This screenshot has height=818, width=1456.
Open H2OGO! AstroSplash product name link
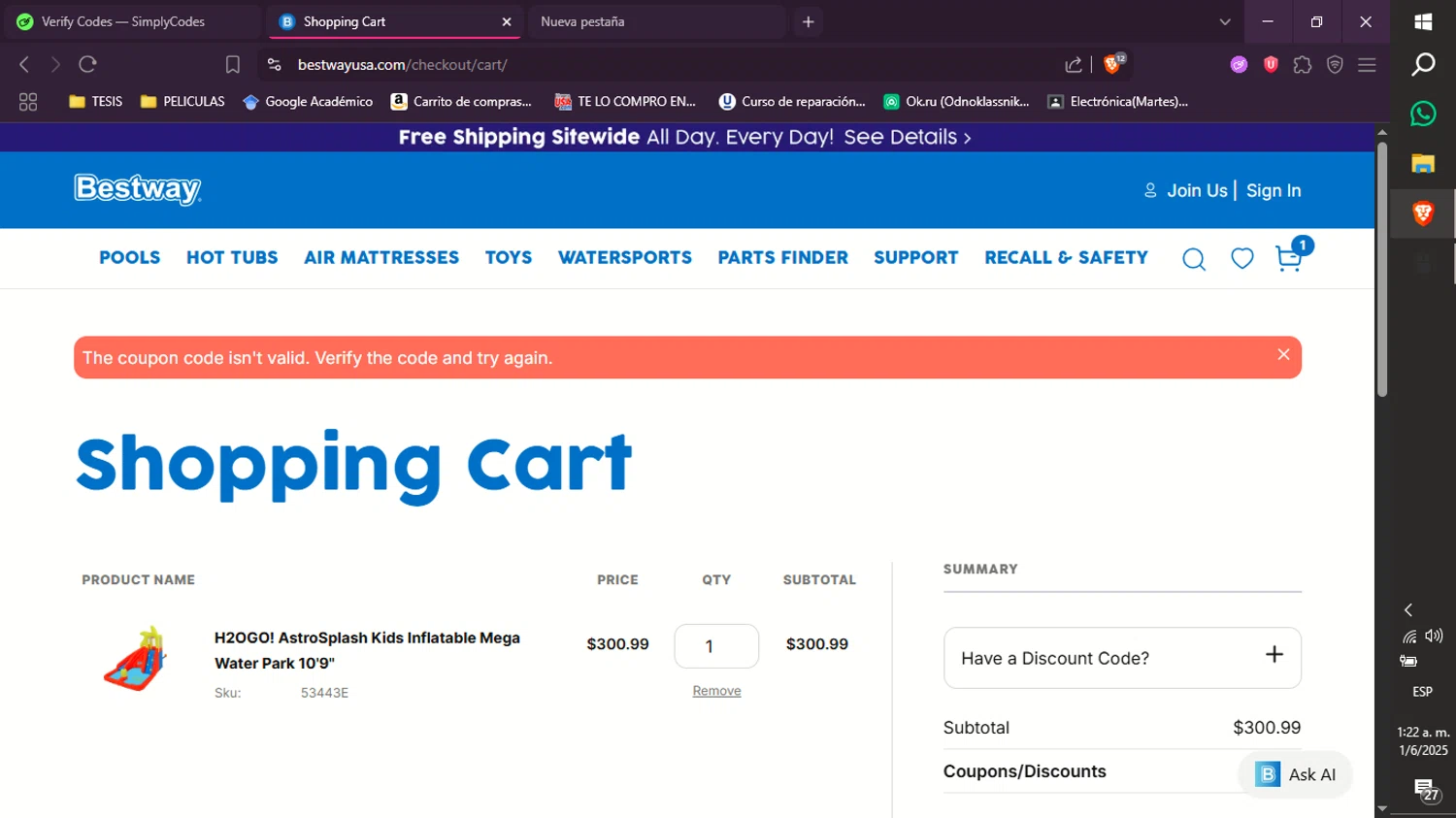coord(367,650)
